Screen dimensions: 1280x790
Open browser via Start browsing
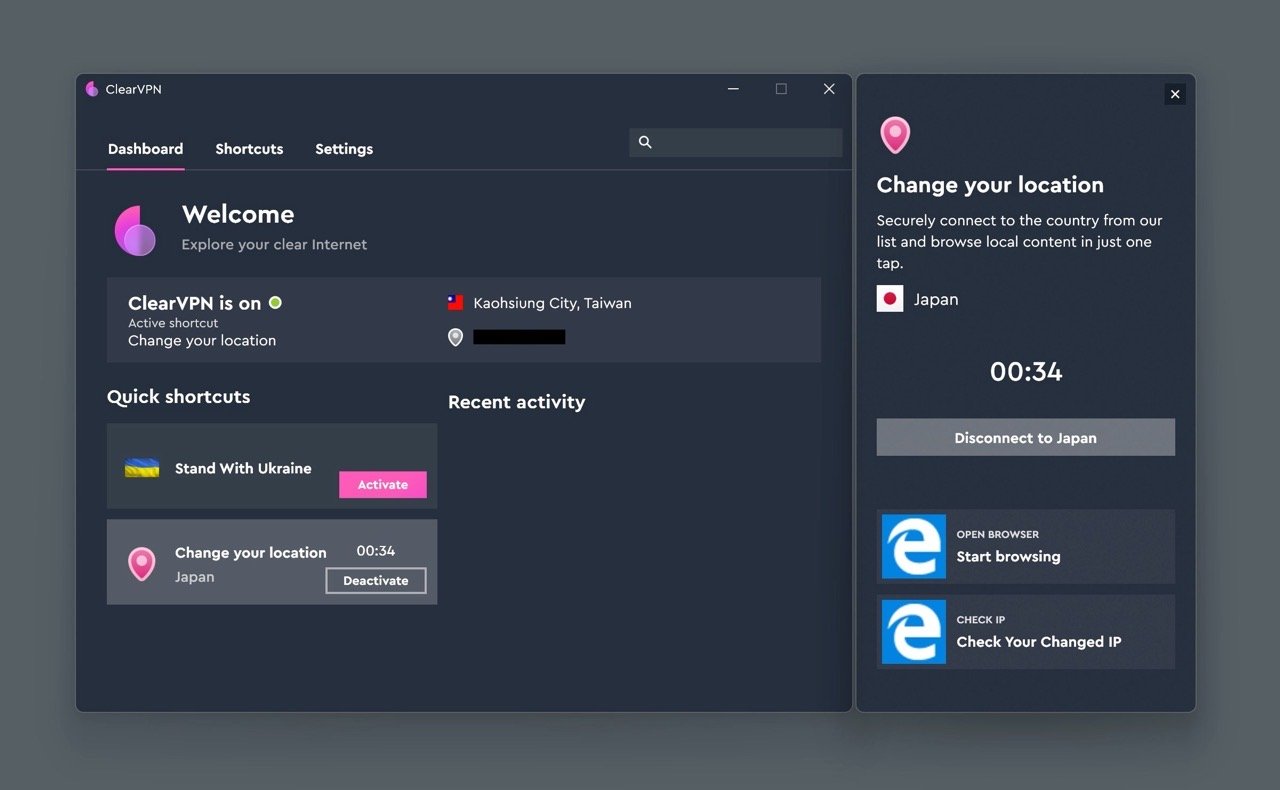pyautogui.click(x=1026, y=546)
